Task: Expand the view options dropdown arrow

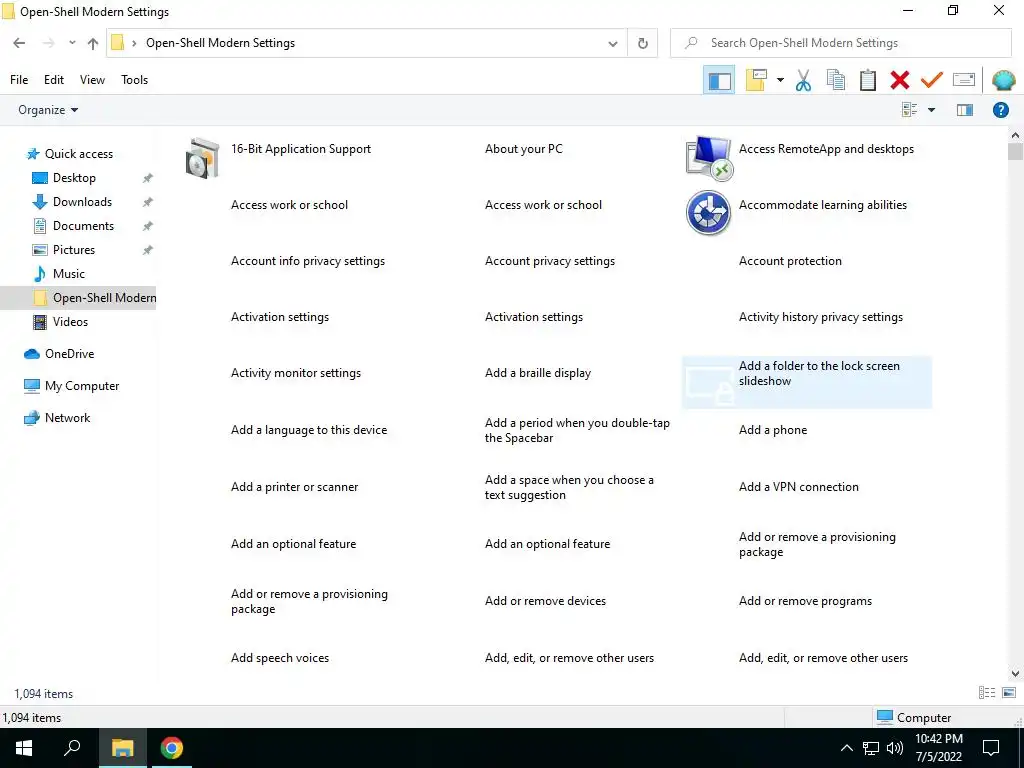Action: click(x=931, y=110)
